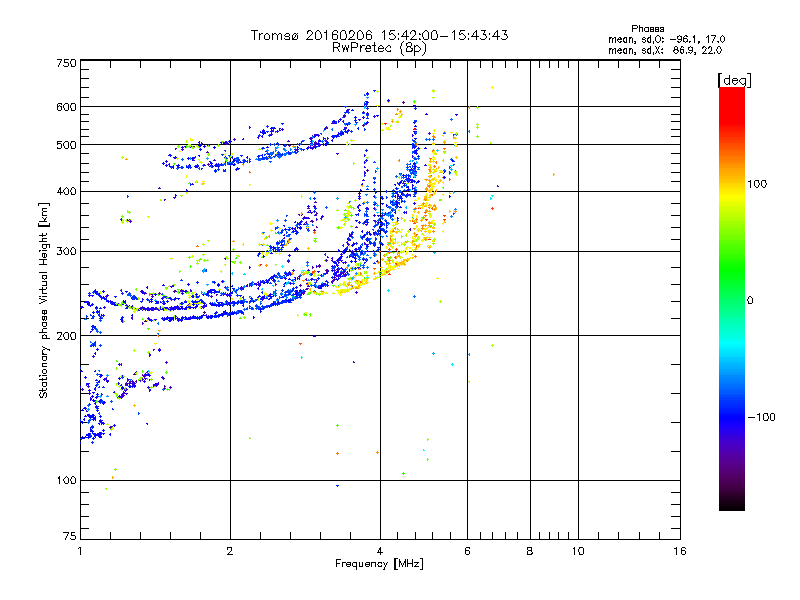Click the 'Phases' header label
The width and height of the screenshot is (800, 600).
click(647, 29)
